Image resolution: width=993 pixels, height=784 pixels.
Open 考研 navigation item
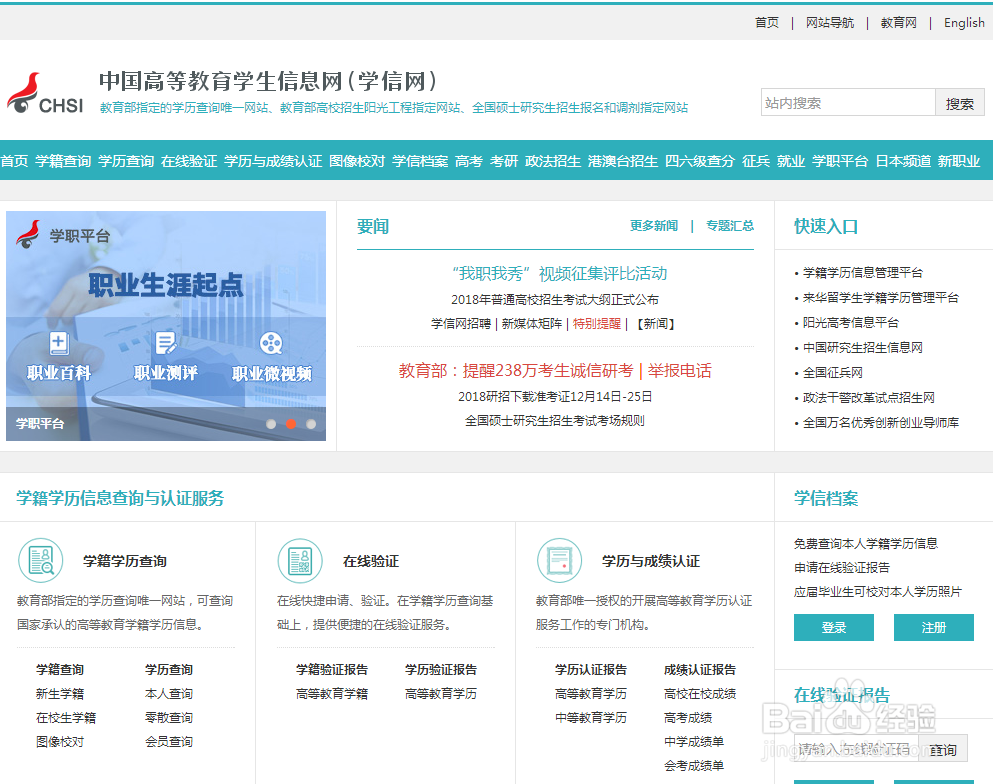504,161
